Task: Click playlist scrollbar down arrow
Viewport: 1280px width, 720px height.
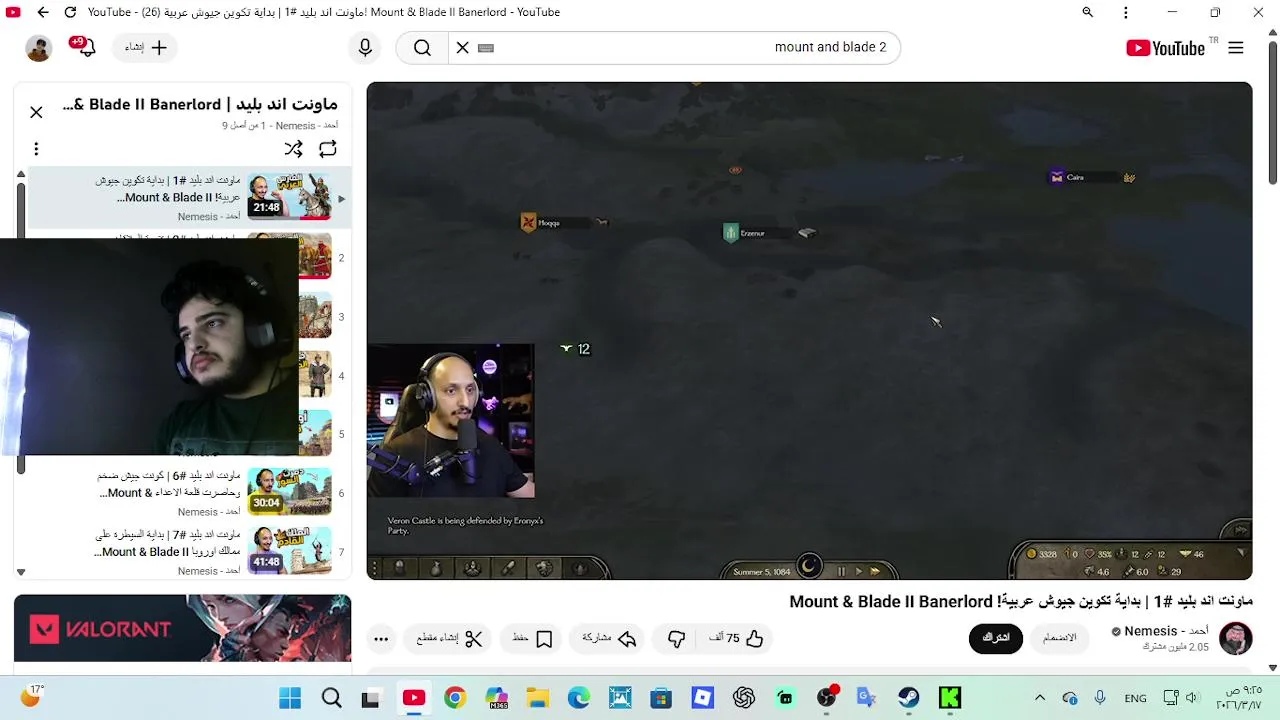Action: pyautogui.click(x=20, y=572)
